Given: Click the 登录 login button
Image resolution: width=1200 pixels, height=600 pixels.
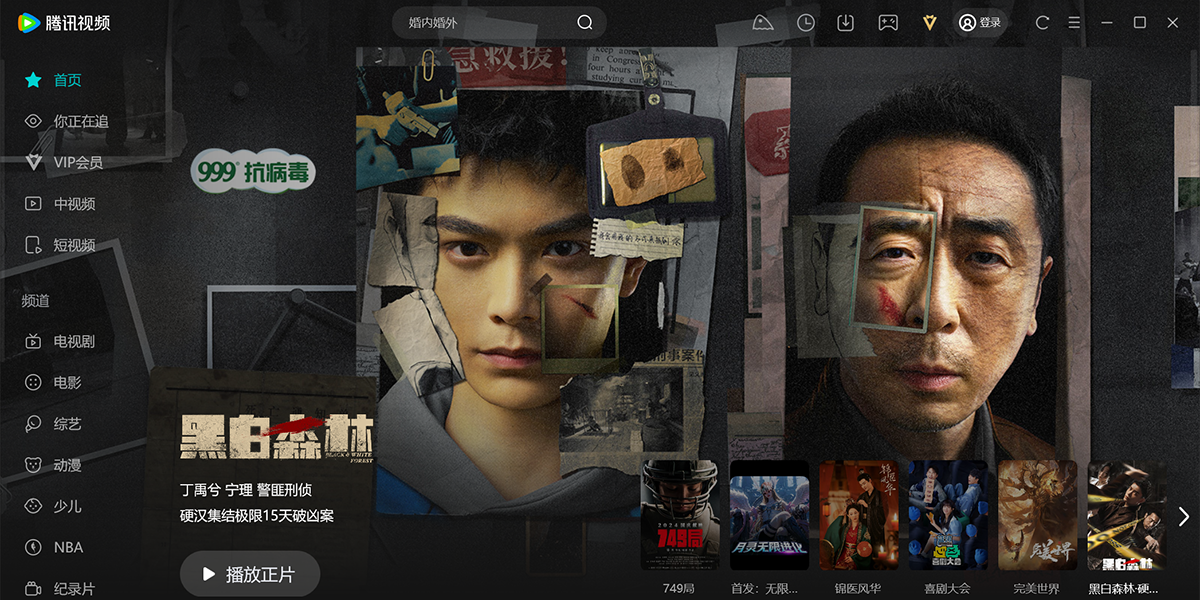Looking at the screenshot, I should tap(979, 22).
